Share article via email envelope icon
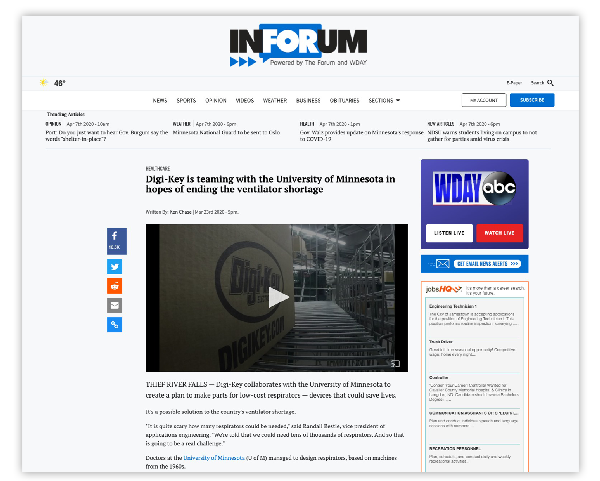 coord(114,305)
